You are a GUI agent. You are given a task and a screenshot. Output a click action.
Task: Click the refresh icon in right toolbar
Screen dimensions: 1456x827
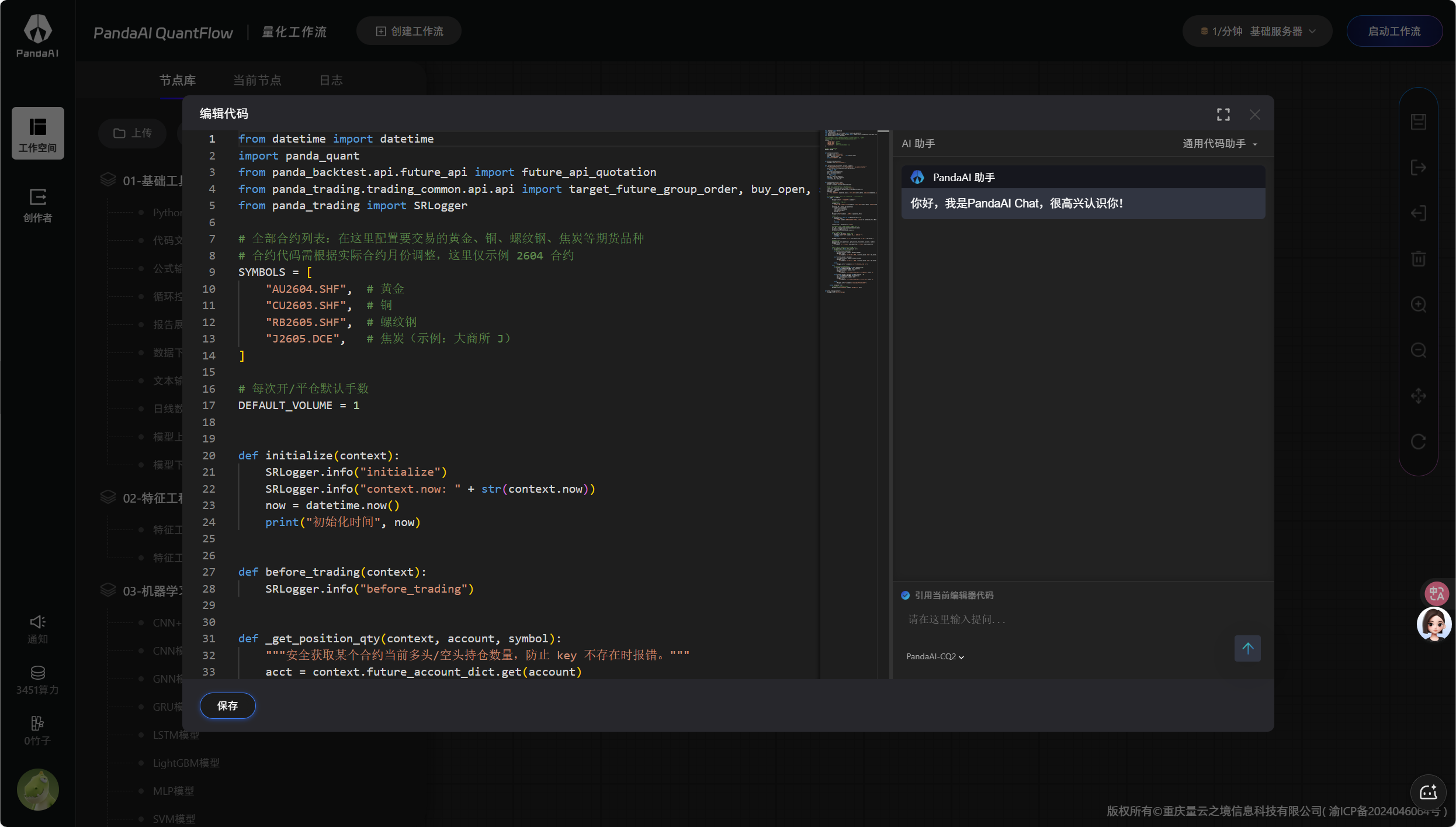[x=1419, y=441]
